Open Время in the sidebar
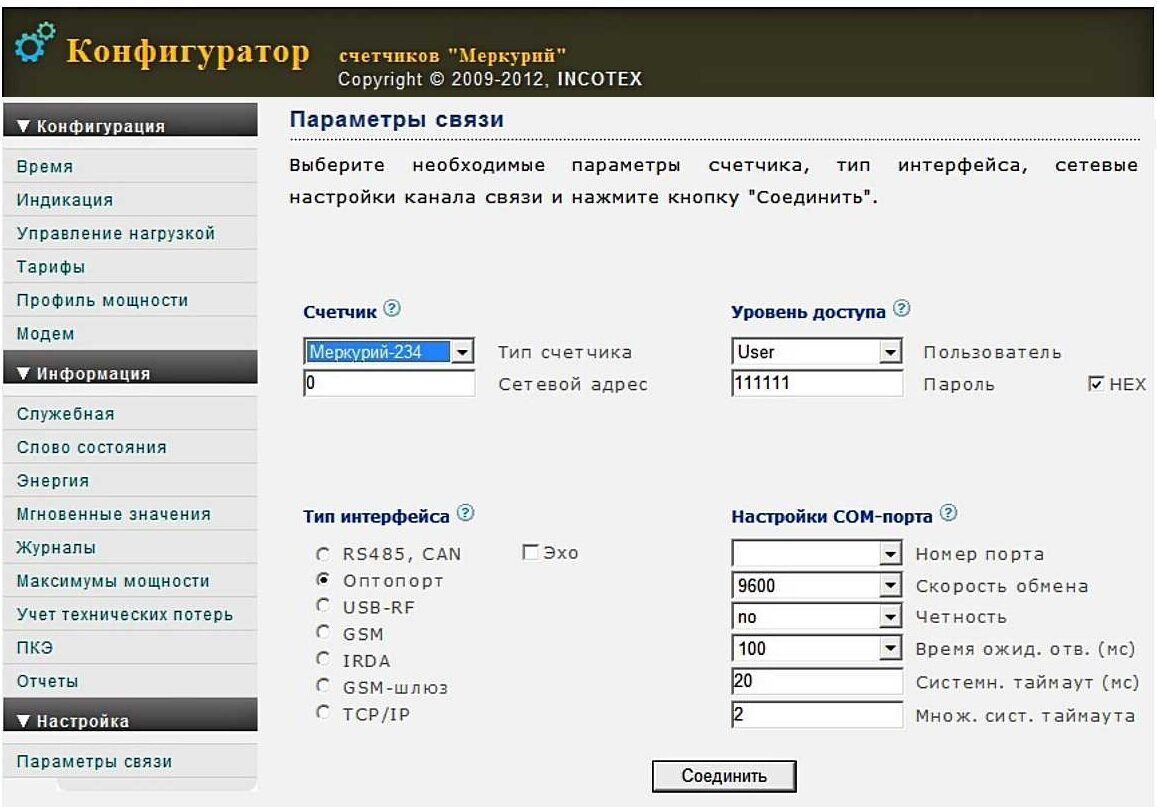The height and width of the screenshot is (807, 1157). tap(131, 167)
